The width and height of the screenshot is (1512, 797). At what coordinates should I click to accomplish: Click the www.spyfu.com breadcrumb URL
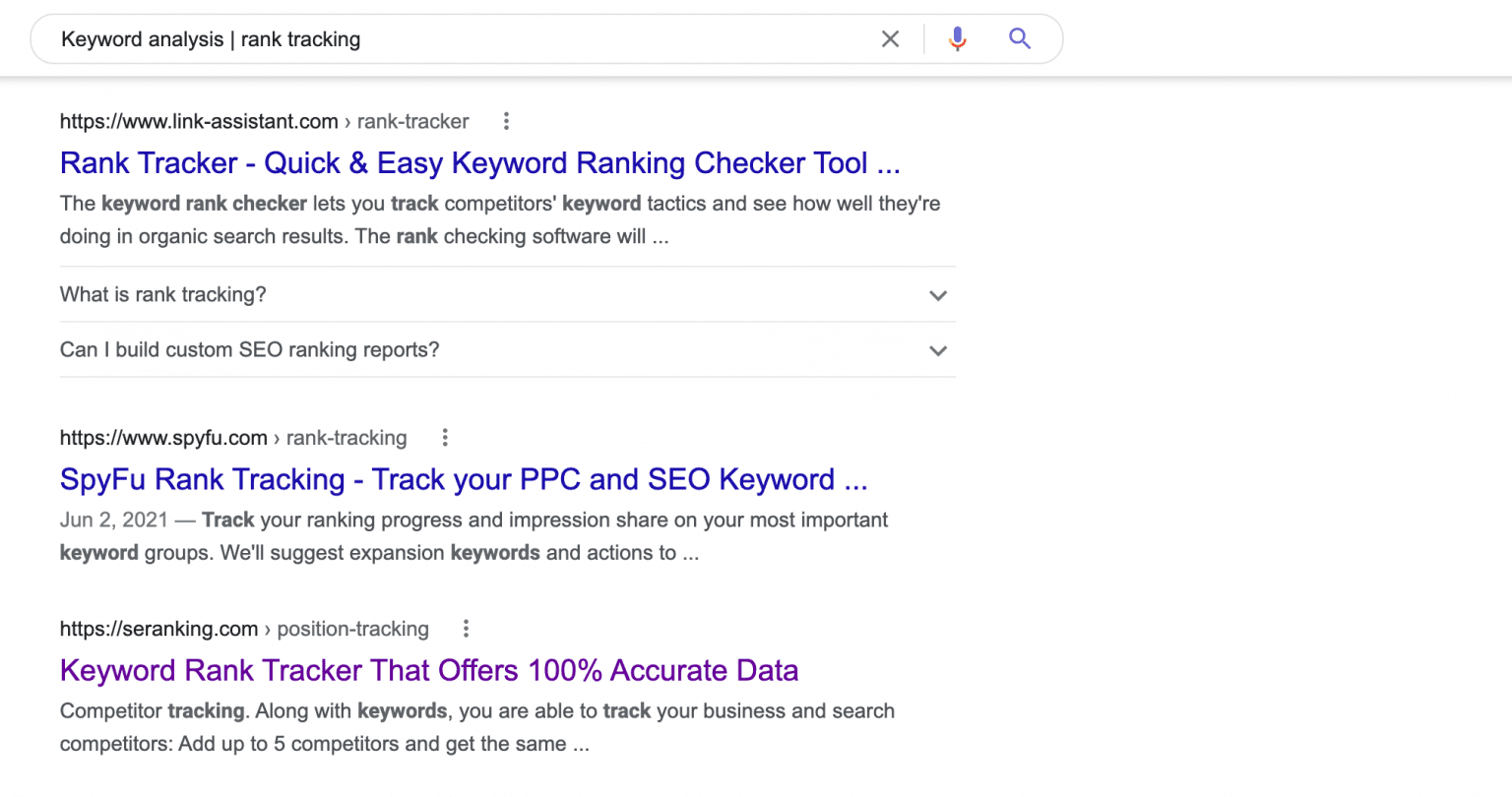163,437
